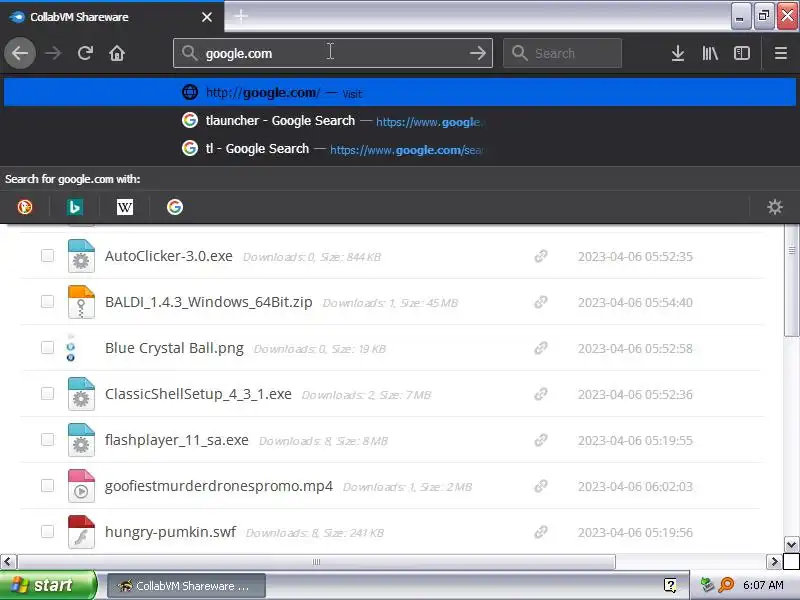The height and width of the screenshot is (600, 800).
Task: Check the ClassicShellSetup_4_3_1.exe checkbox
Action: pyautogui.click(x=47, y=393)
